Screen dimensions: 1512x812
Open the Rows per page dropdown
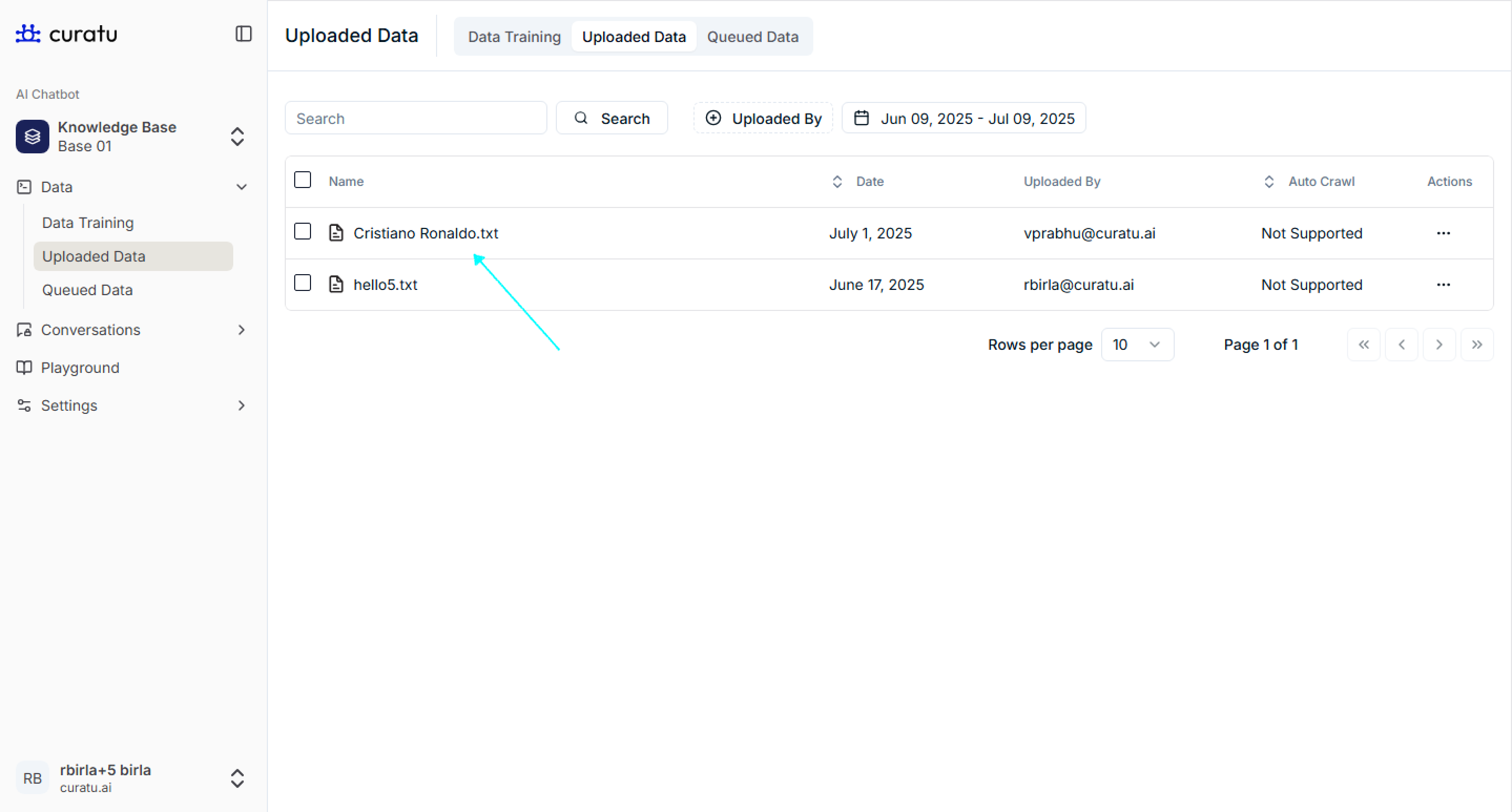(1137, 345)
